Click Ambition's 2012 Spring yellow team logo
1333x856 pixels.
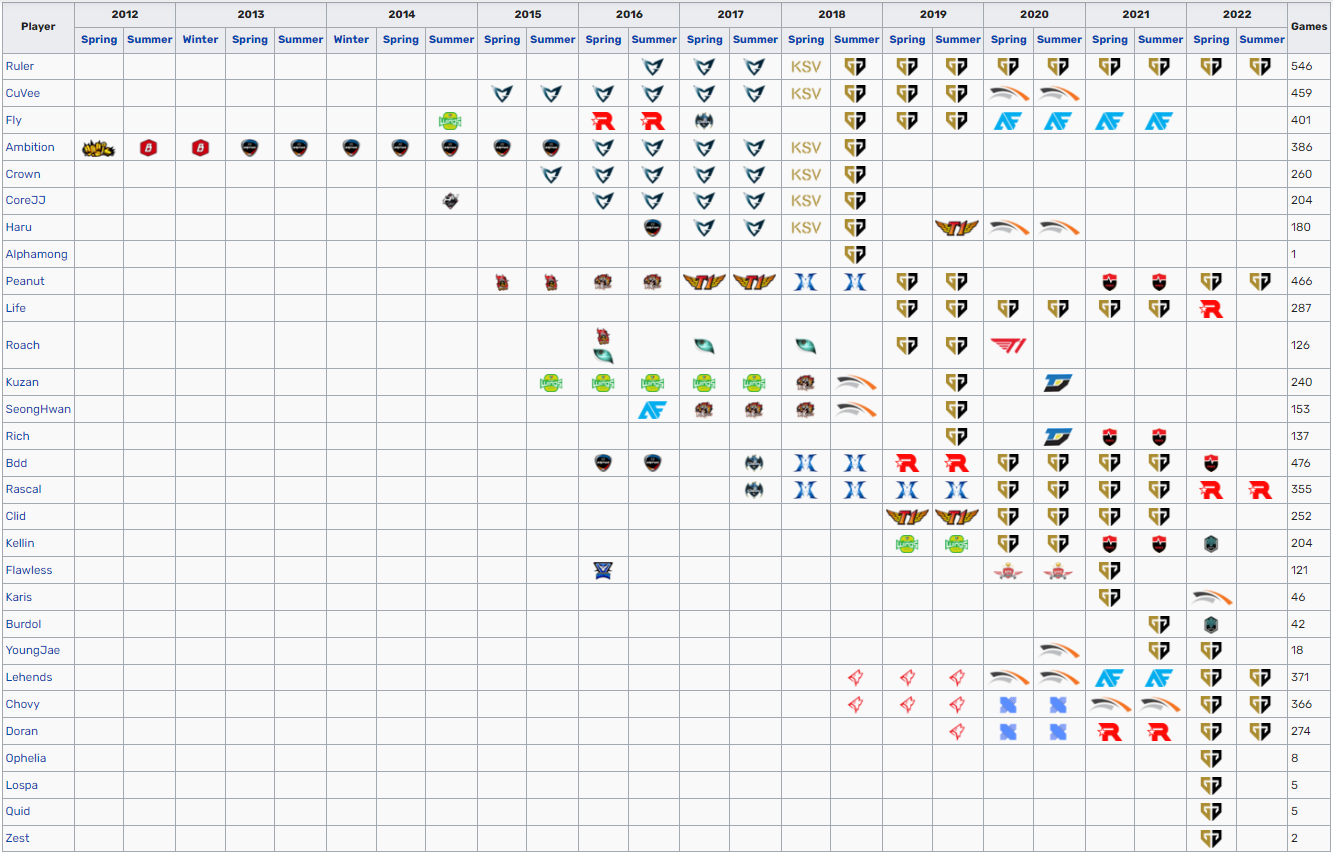(x=98, y=148)
